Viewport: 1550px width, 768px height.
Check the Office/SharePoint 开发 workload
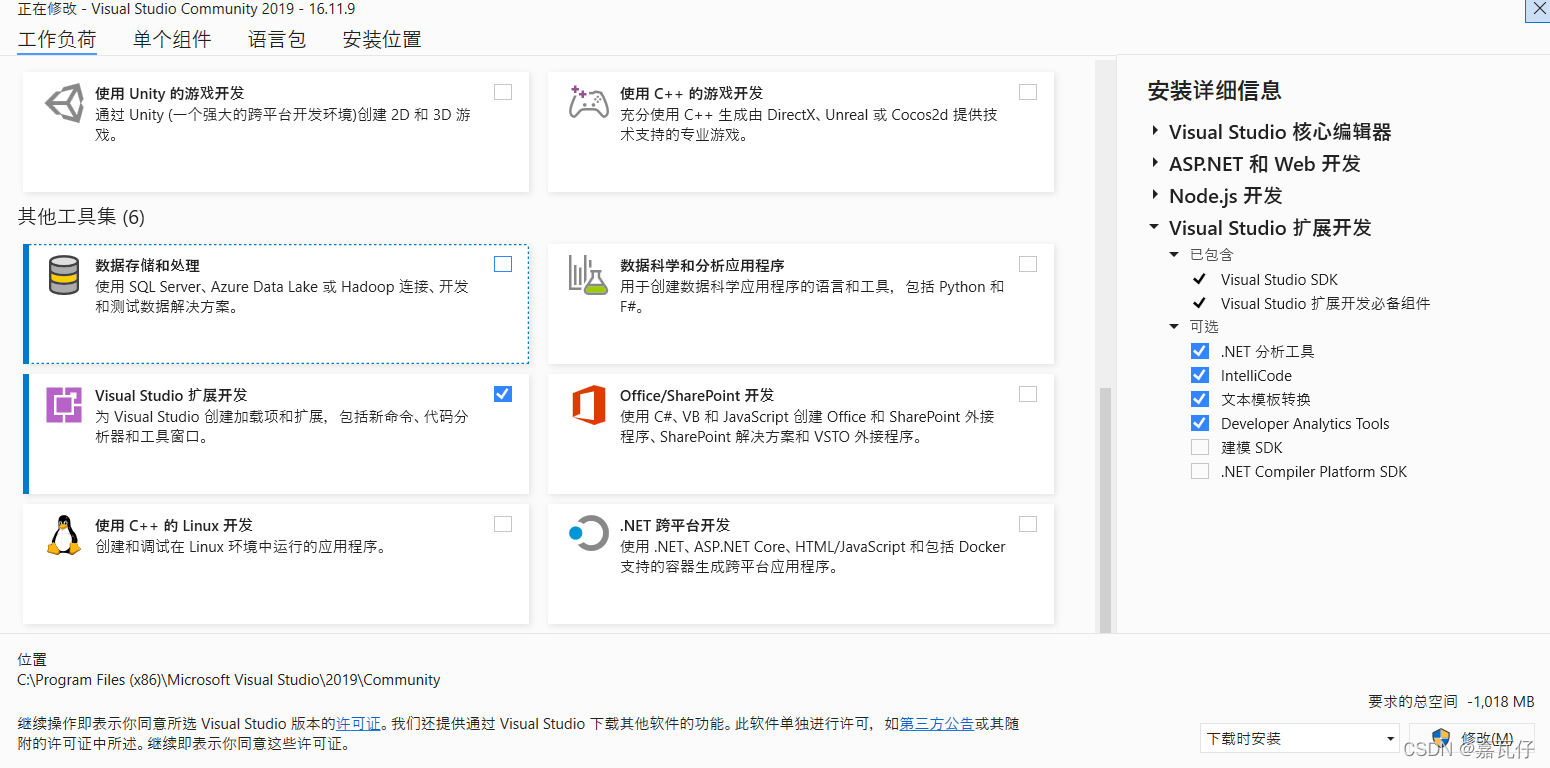point(1028,394)
